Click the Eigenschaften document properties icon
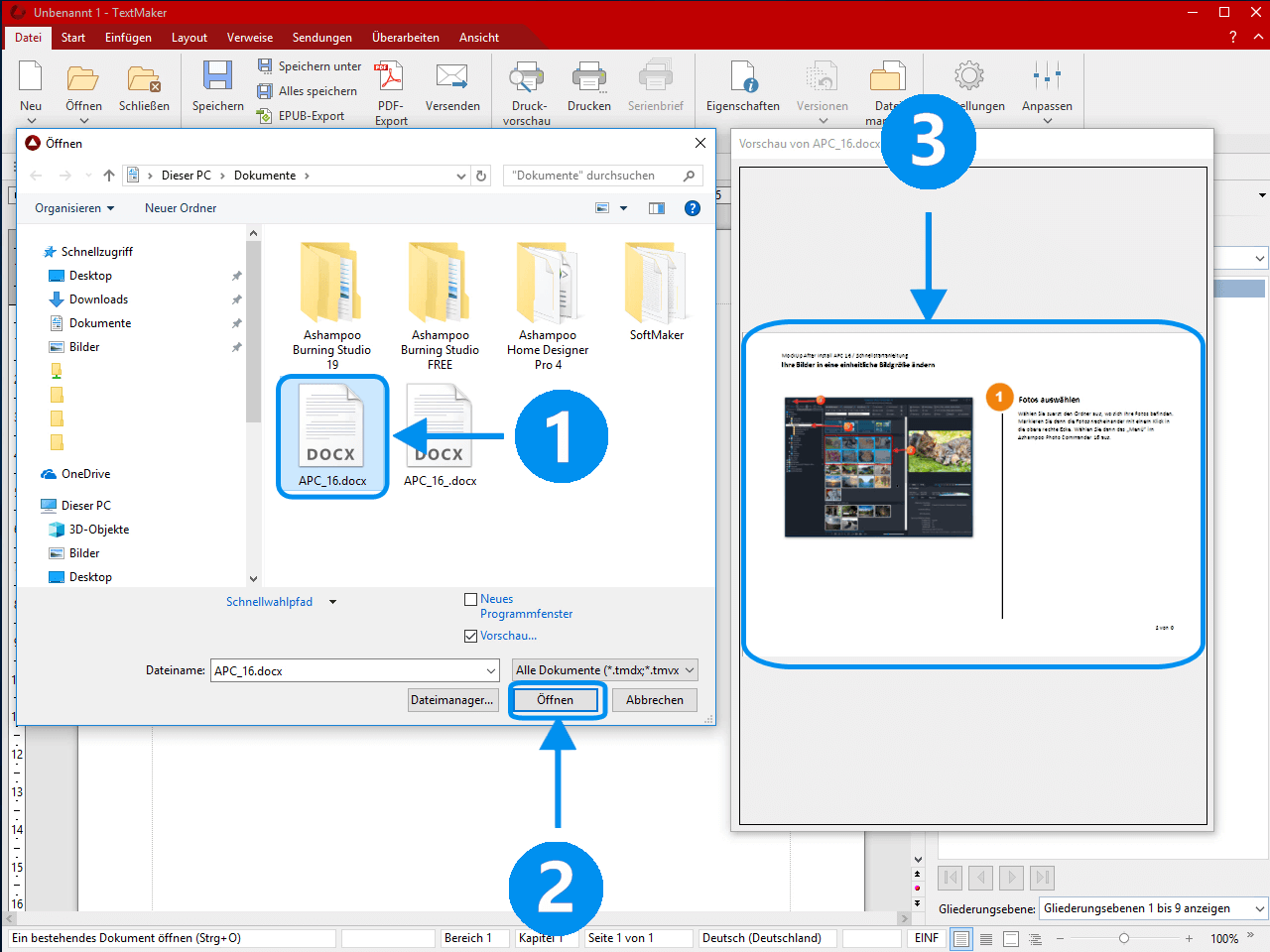The image size is (1270, 952). pyautogui.click(x=743, y=77)
